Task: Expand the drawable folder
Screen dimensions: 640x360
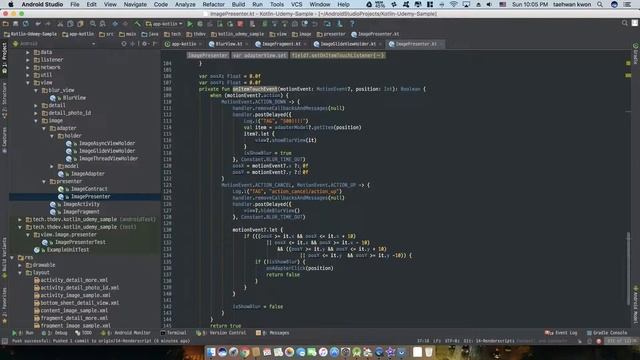Action: (20, 265)
